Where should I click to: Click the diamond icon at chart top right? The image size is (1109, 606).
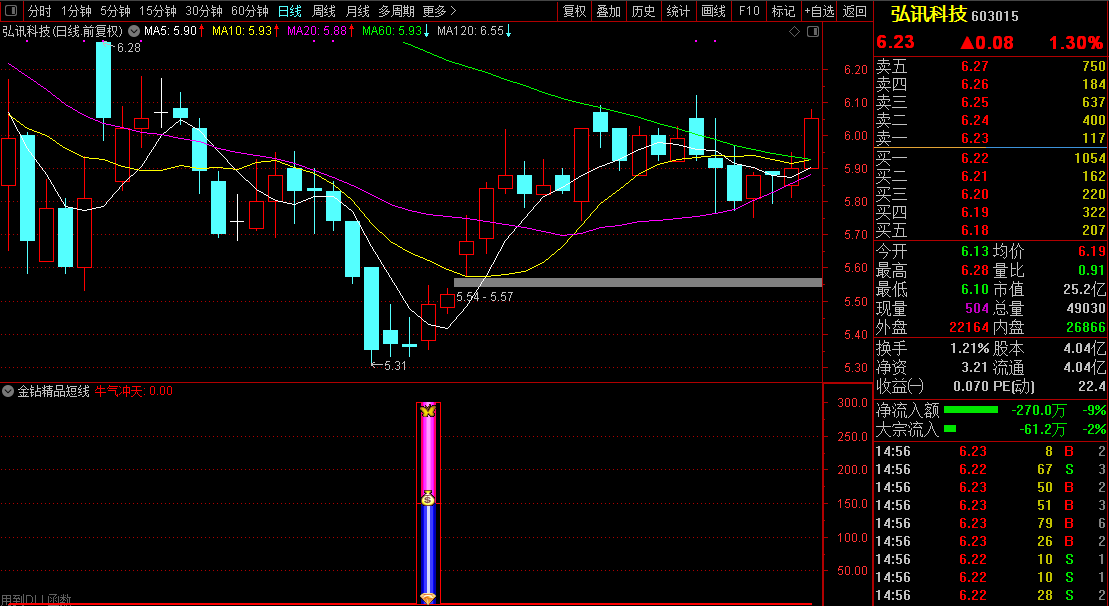click(795, 32)
